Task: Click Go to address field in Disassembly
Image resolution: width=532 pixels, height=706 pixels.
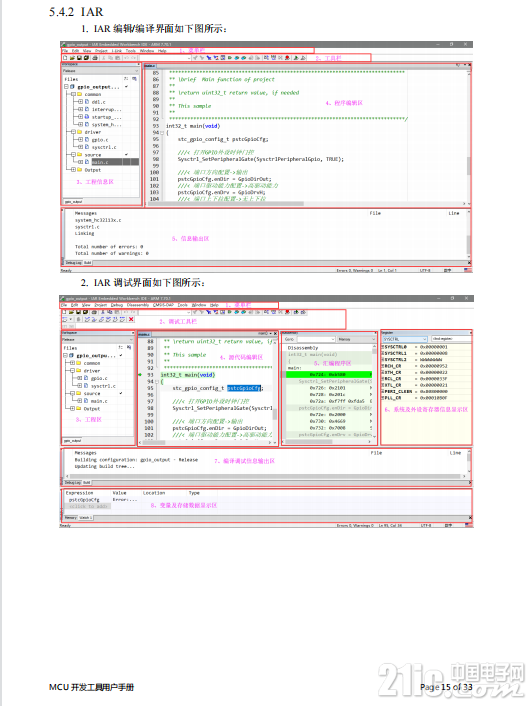Action: coord(316,339)
